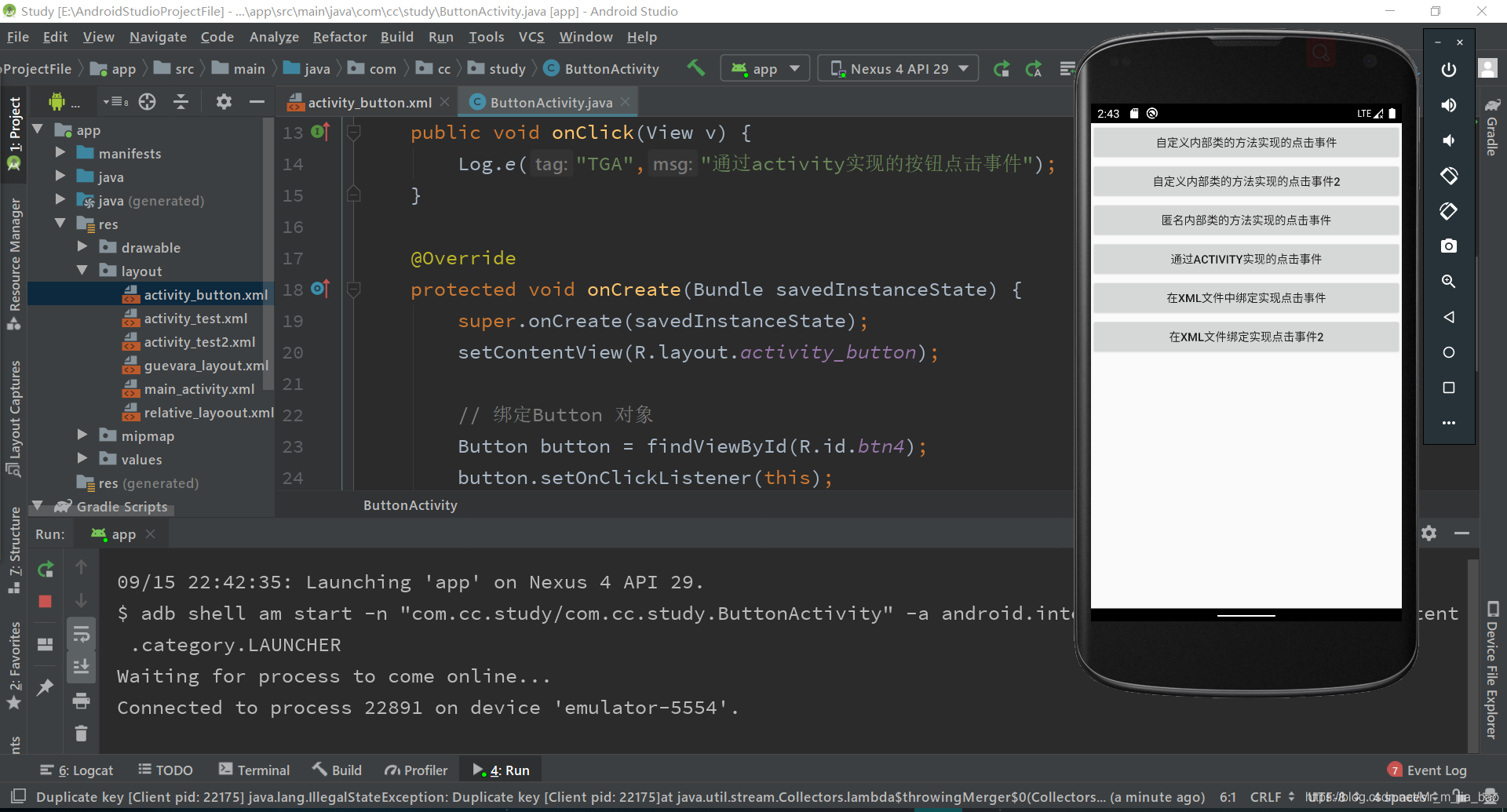Click override gutter icon on line 18
The height and width of the screenshot is (812, 1507).
coord(320,289)
